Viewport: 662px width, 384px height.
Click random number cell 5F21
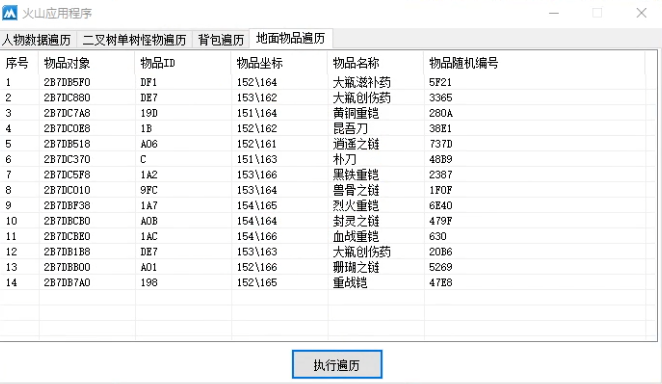click(x=440, y=82)
